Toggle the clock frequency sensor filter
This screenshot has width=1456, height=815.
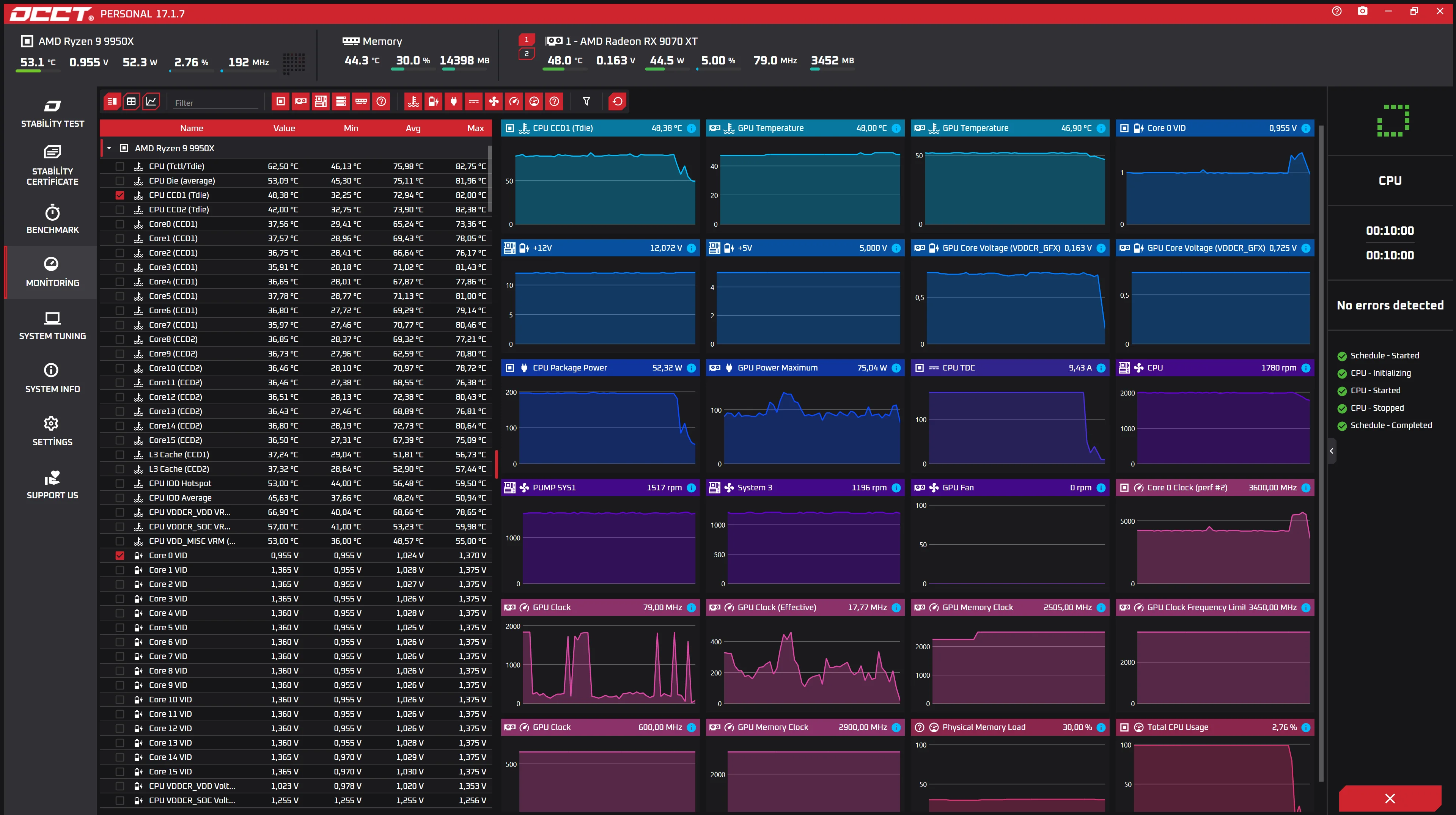point(514,102)
